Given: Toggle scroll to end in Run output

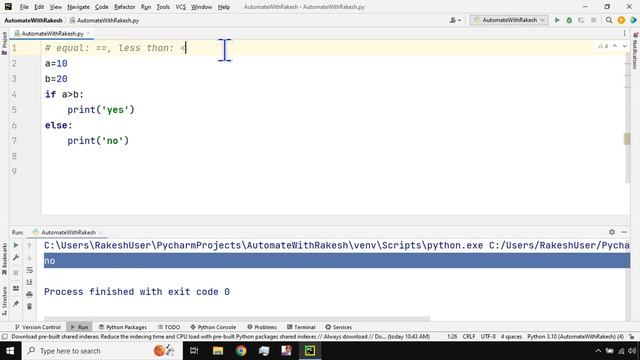Looking at the screenshot, I should tap(29, 282).
